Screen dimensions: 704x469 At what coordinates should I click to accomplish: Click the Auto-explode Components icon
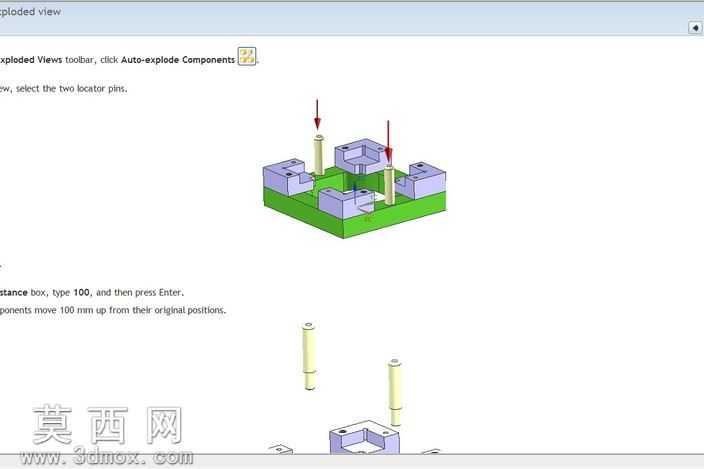click(246, 57)
